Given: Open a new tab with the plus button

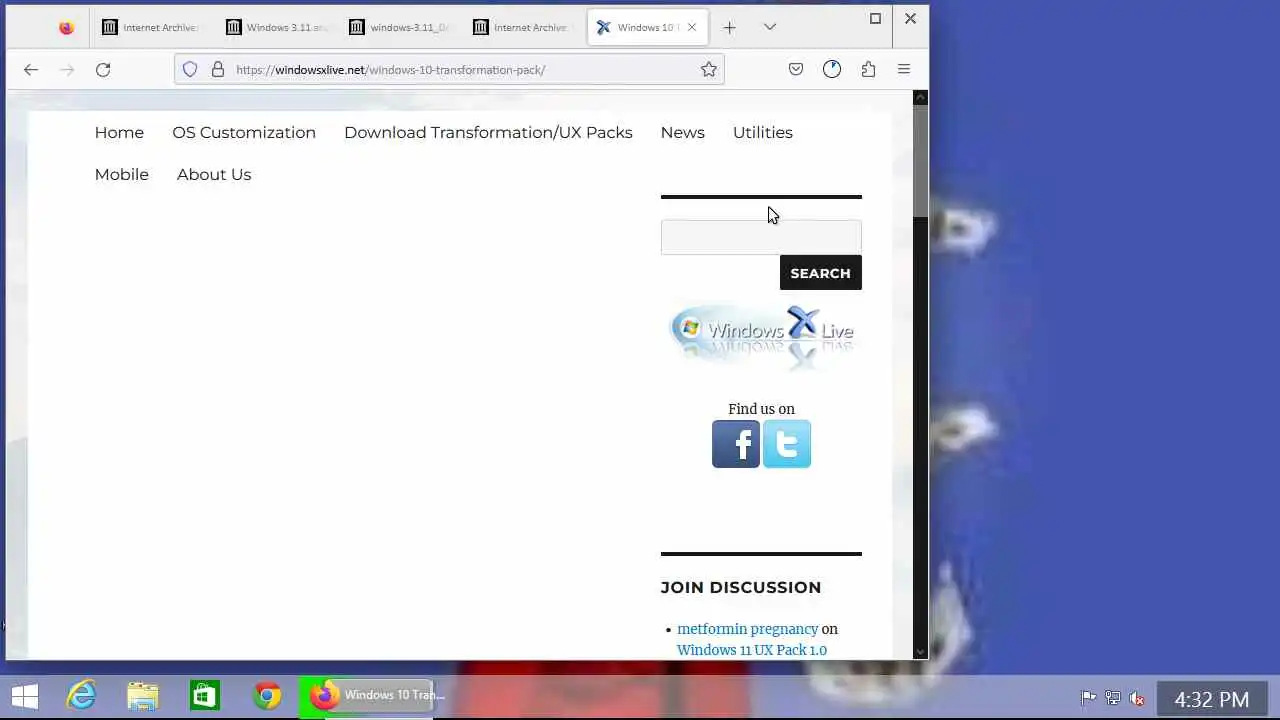Looking at the screenshot, I should (x=729, y=28).
